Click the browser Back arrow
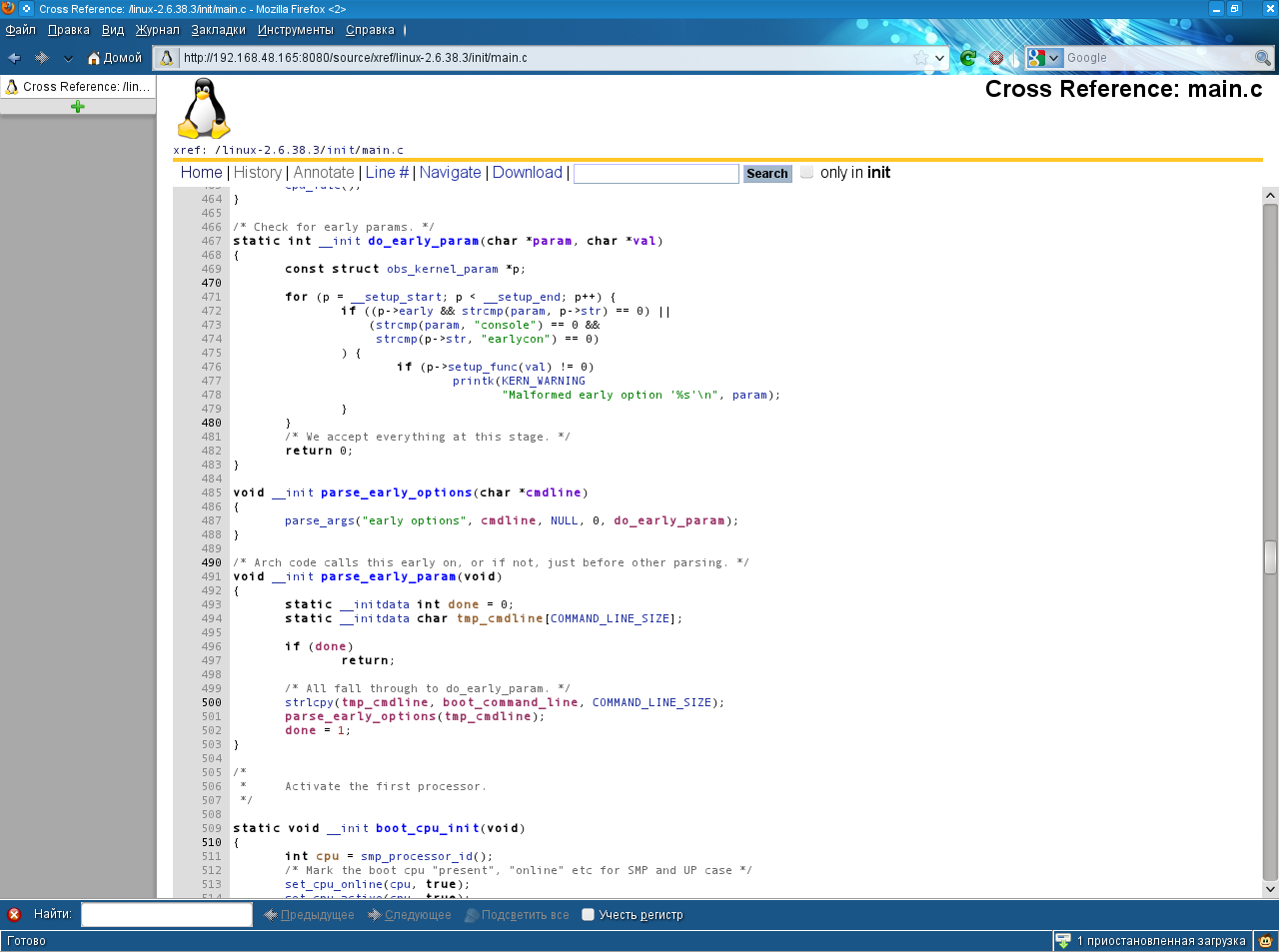The height and width of the screenshot is (952, 1279). pyautogui.click(x=15, y=58)
